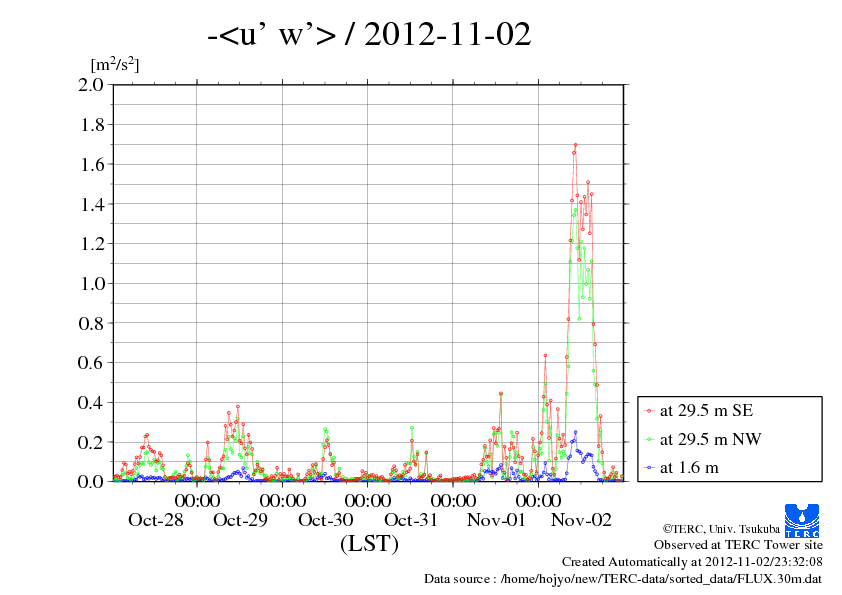Click the y-axis value 1.6
This screenshot has width=842, height=595.
(92, 164)
